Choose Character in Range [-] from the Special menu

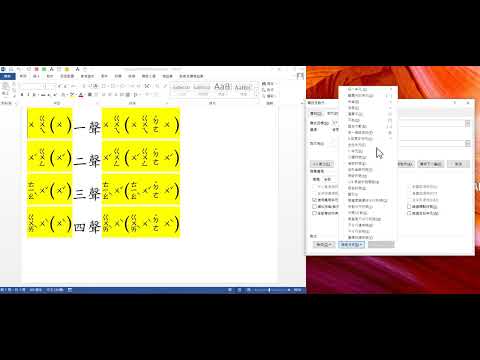point(367,95)
